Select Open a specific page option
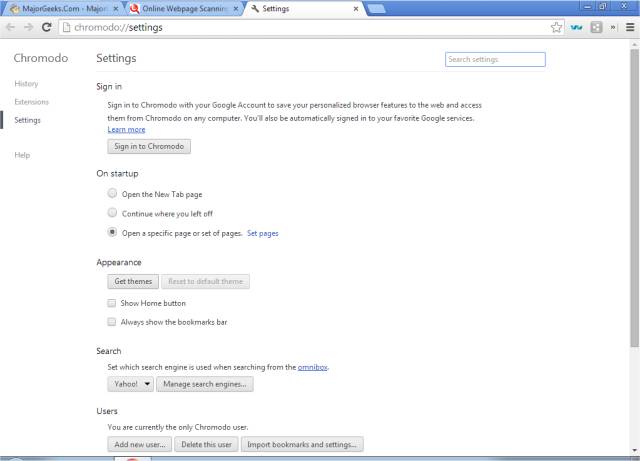Screen dimensions: 640x461 (x=112, y=232)
